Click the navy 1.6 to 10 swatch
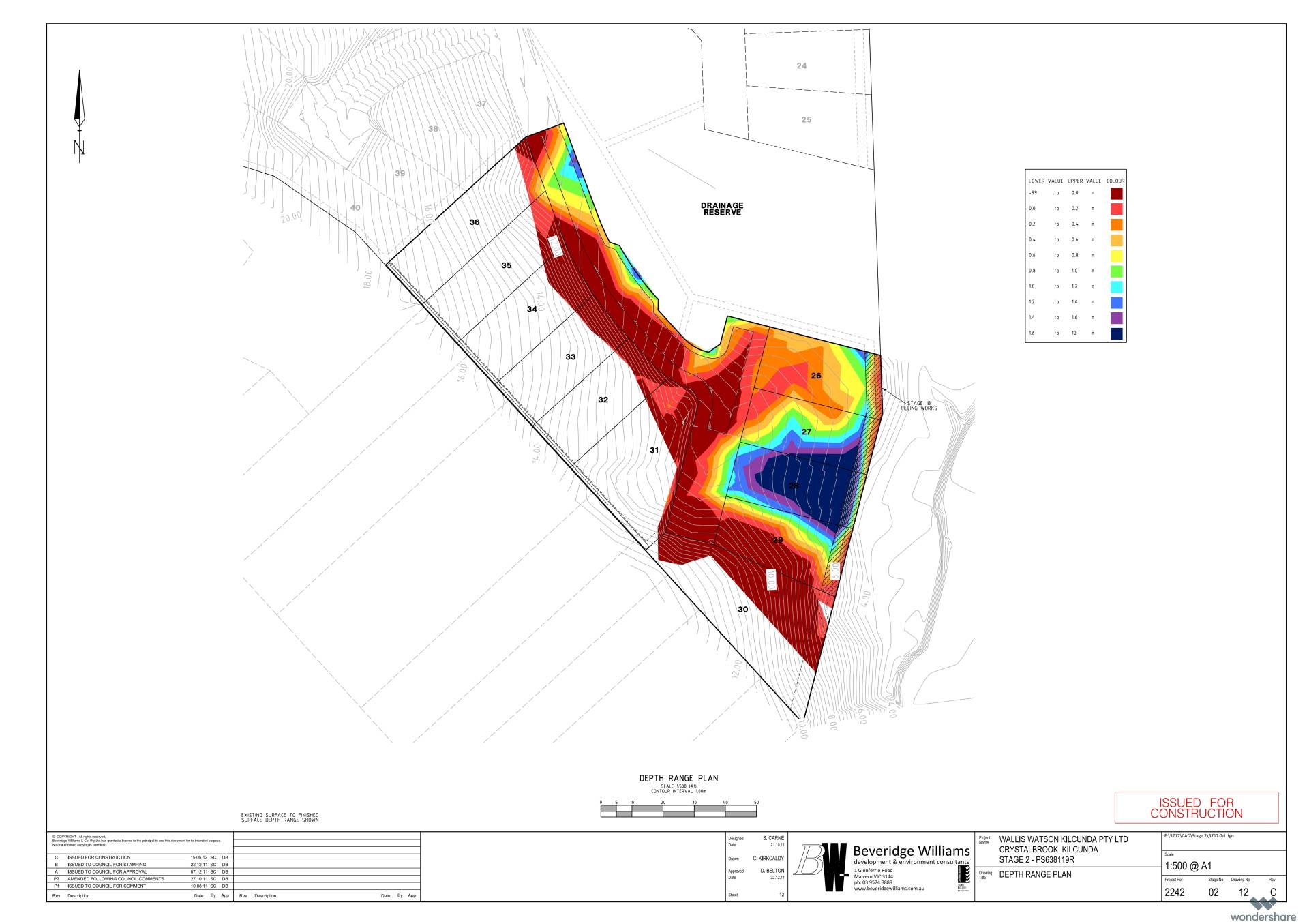The image size is (1309, 924). click(x=1117, y=333)
